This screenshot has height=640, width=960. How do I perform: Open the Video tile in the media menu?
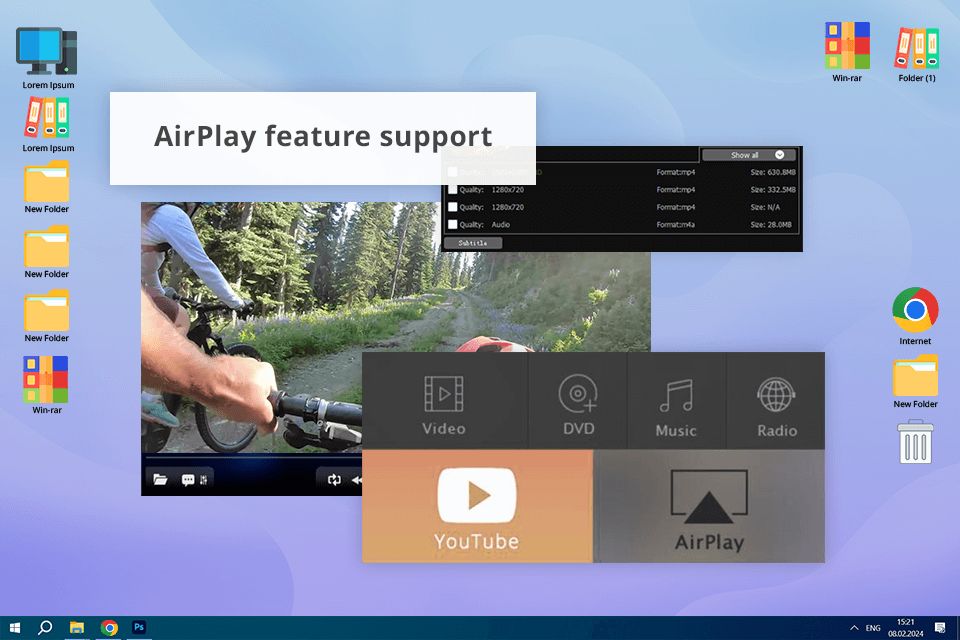(x=444, y=401)
